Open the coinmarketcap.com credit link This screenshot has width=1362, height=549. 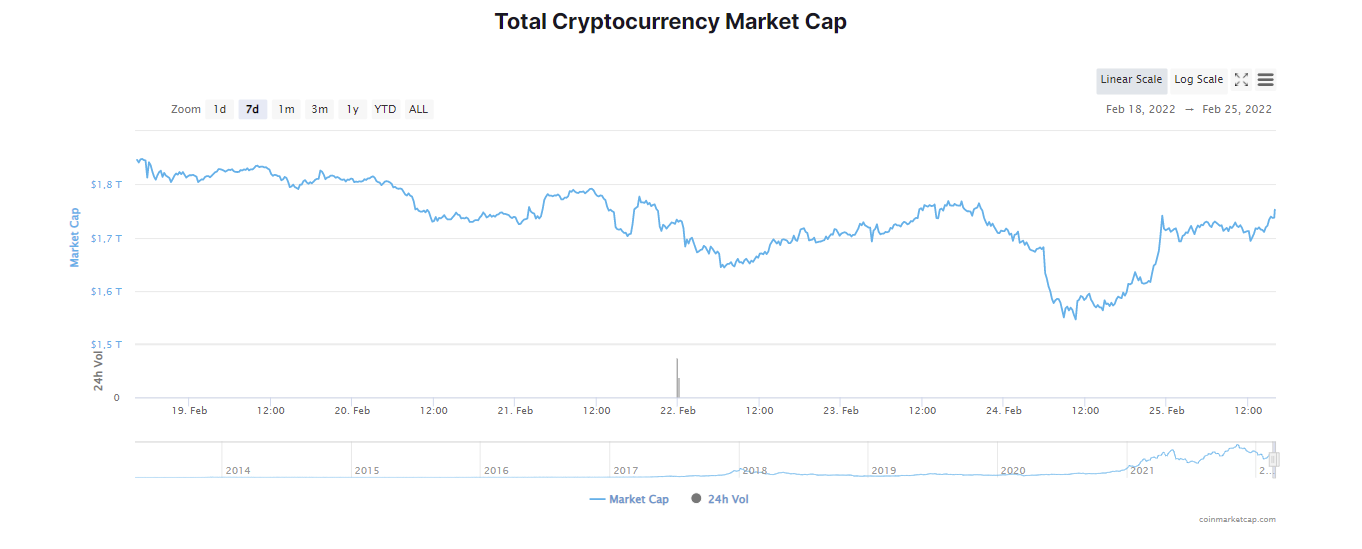click(1238, 519)
